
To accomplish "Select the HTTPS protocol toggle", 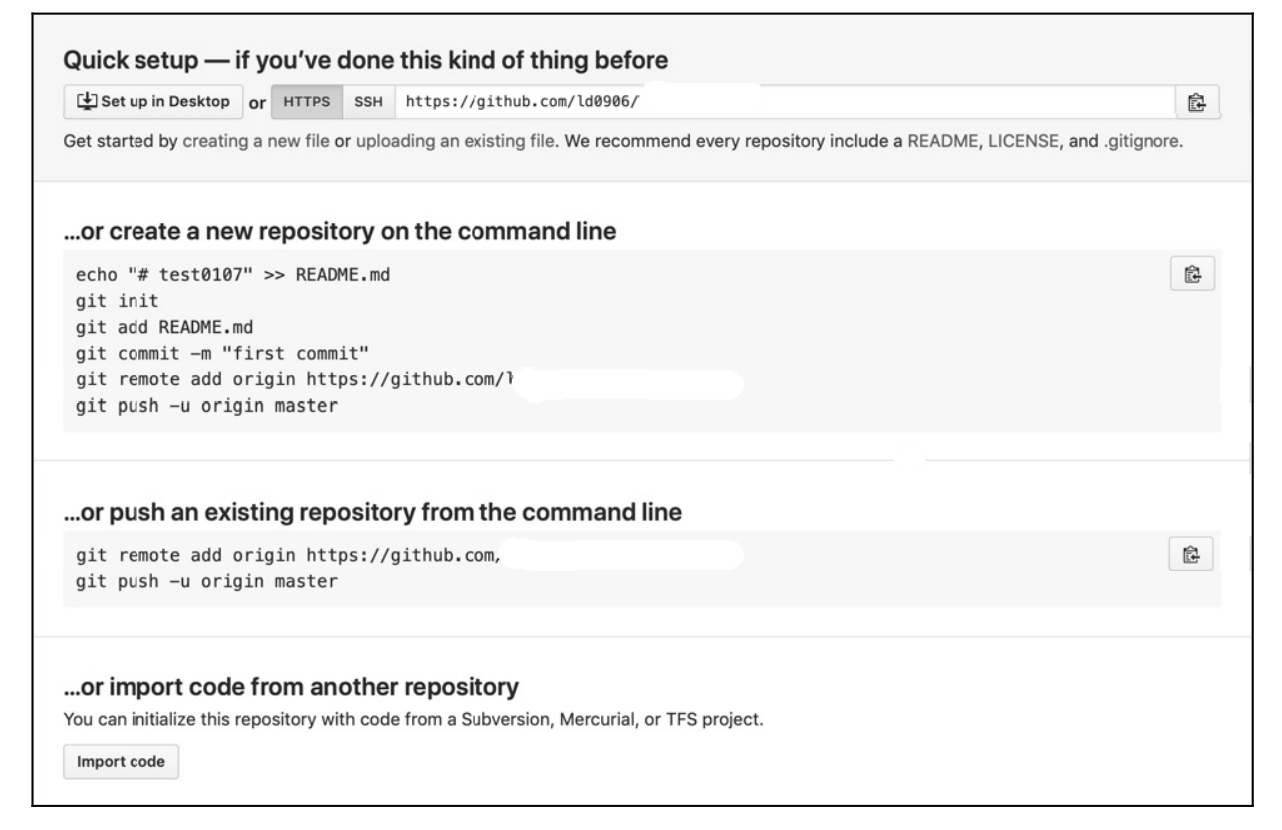I will tap(307, 102).
